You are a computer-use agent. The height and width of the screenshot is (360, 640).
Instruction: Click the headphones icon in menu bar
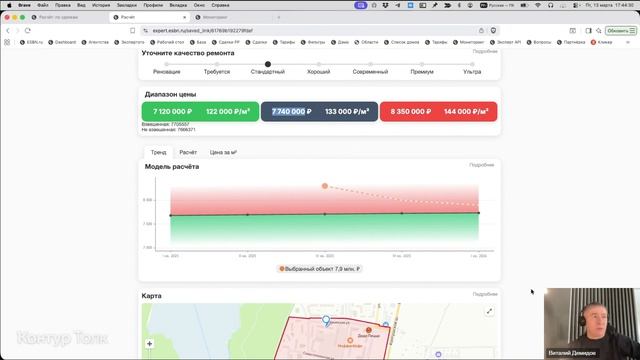click(x=551, y=5)
